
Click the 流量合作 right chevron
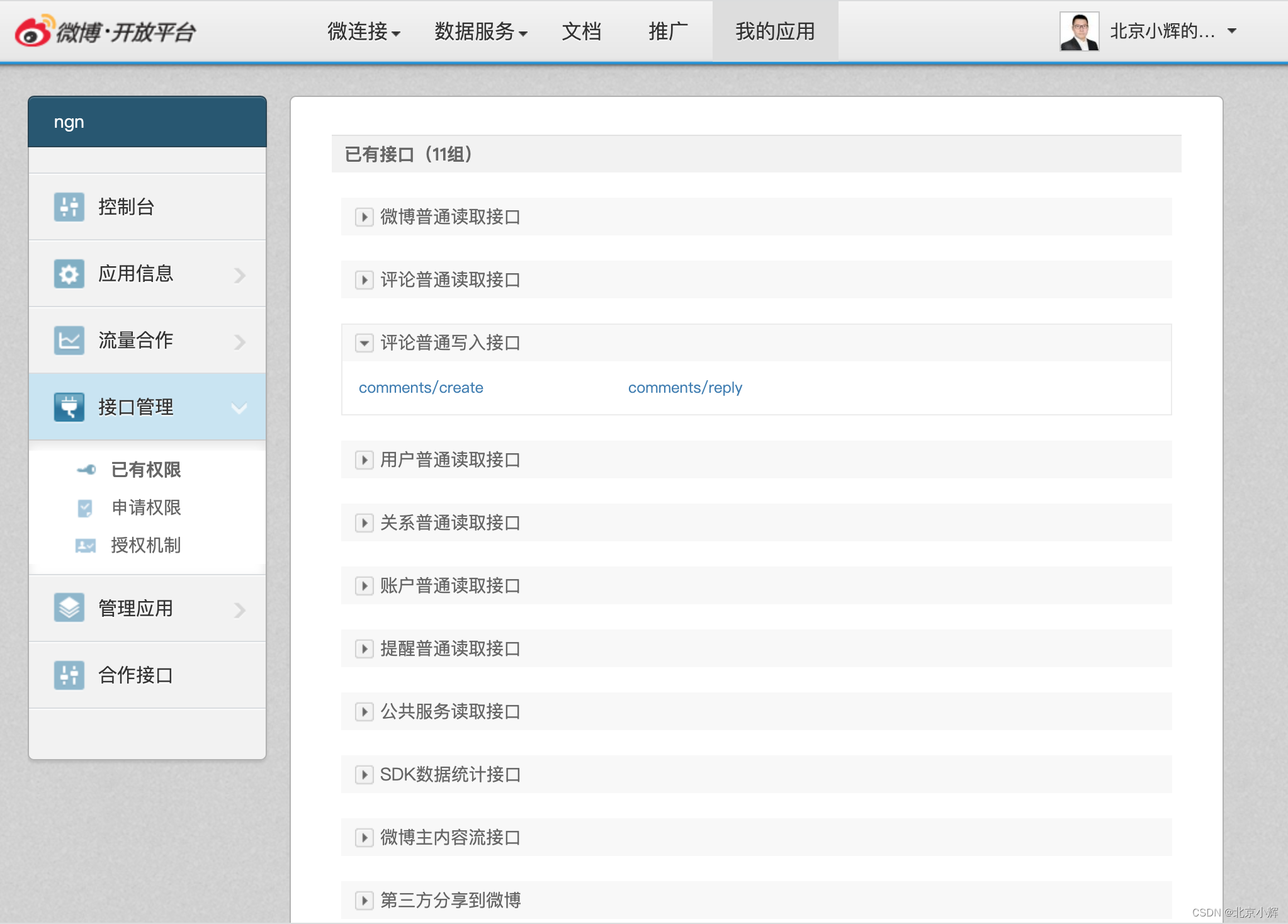click(x=240, y=342)
